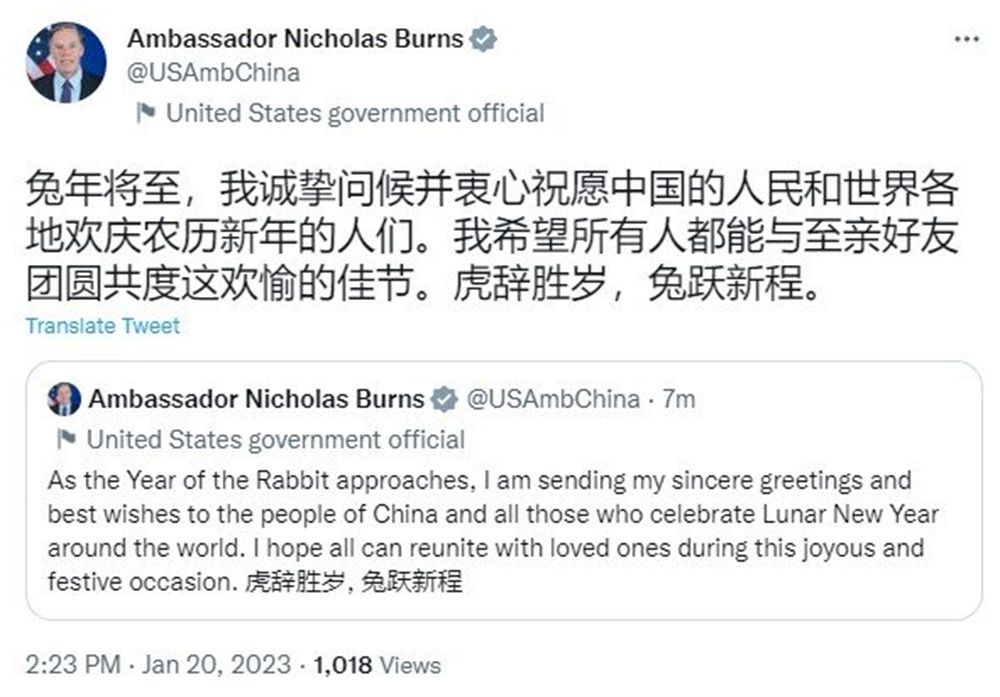Open Ambassador Nicholas Burns profile name in header

[295, 39]
